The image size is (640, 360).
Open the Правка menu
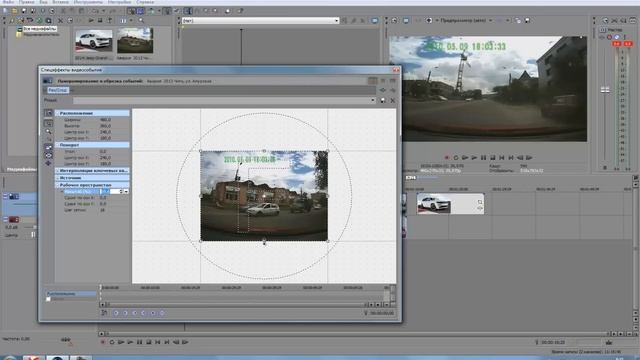tap(27, 2)
